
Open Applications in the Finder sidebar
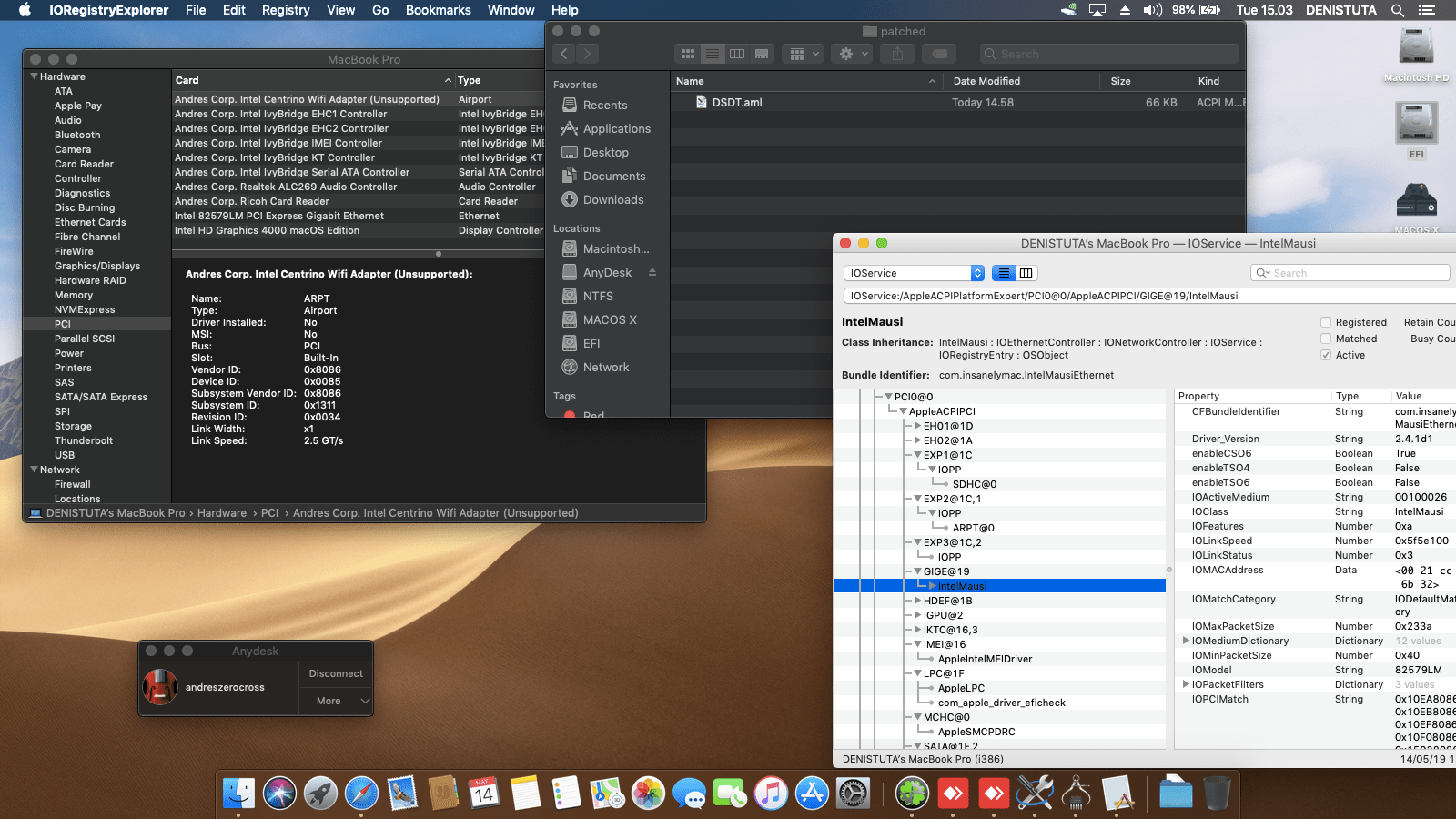point(606,128)
